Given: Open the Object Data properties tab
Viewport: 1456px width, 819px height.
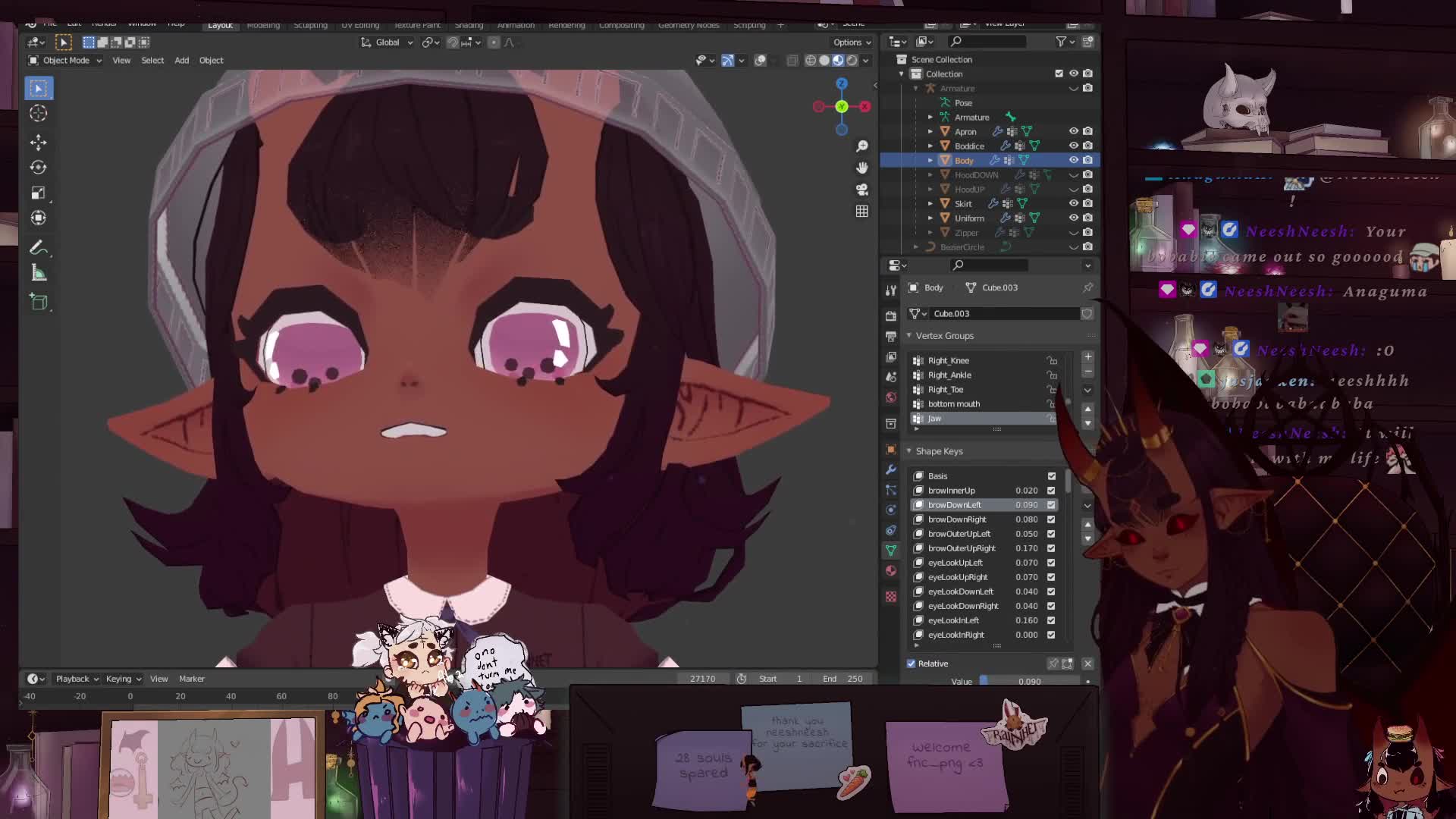Looking at the screenshot, I should 891,551.
